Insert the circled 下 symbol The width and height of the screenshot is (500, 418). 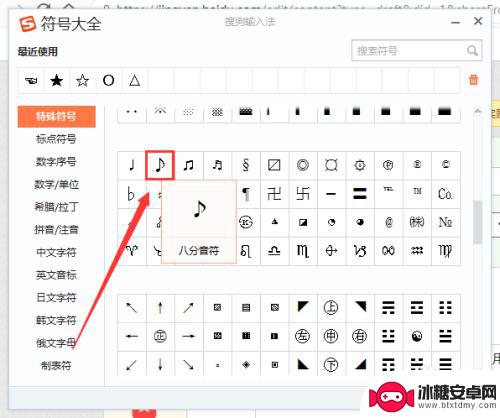331,364
